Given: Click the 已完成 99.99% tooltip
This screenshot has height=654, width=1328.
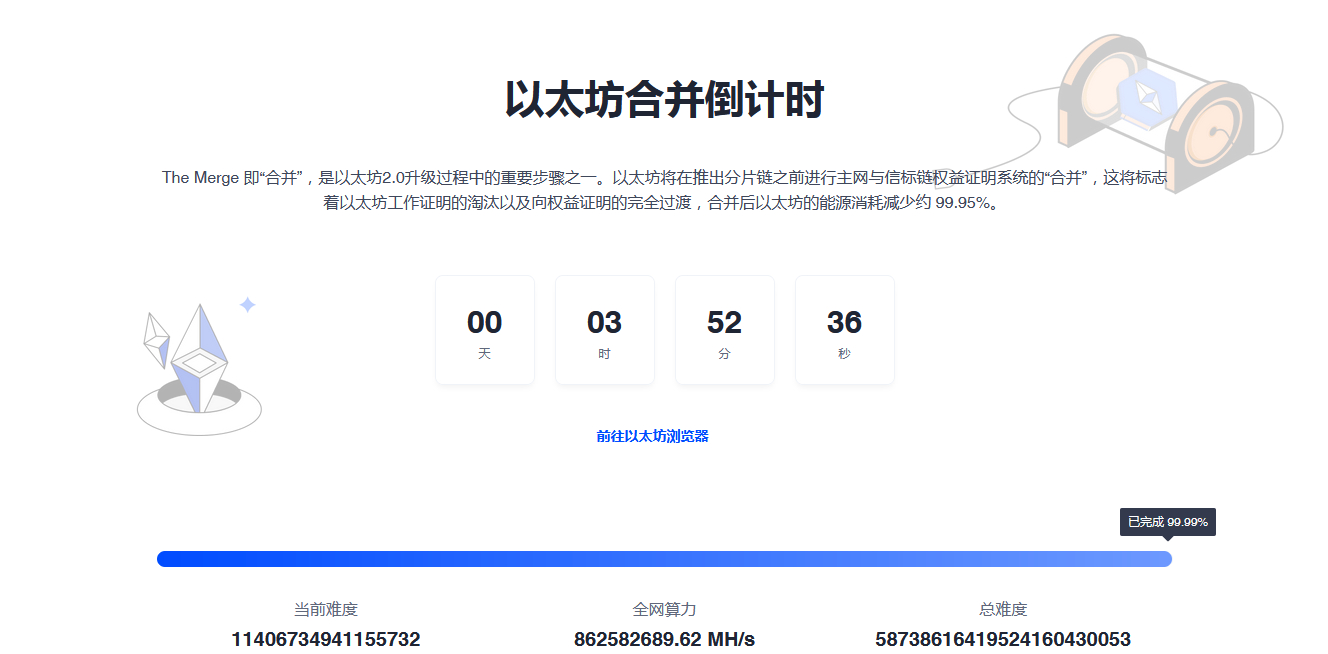Looking at the screenshot, I should [x=1167, y=522].
